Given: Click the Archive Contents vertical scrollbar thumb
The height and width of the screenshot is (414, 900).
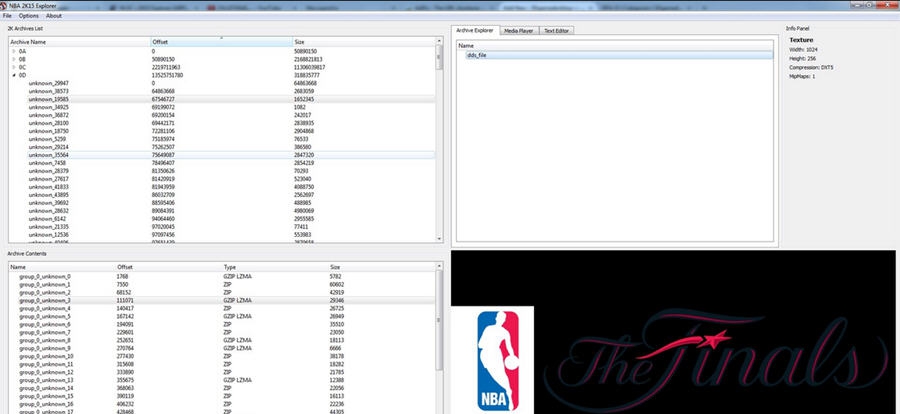Looking at the screenshot, I should coord(439,320).
